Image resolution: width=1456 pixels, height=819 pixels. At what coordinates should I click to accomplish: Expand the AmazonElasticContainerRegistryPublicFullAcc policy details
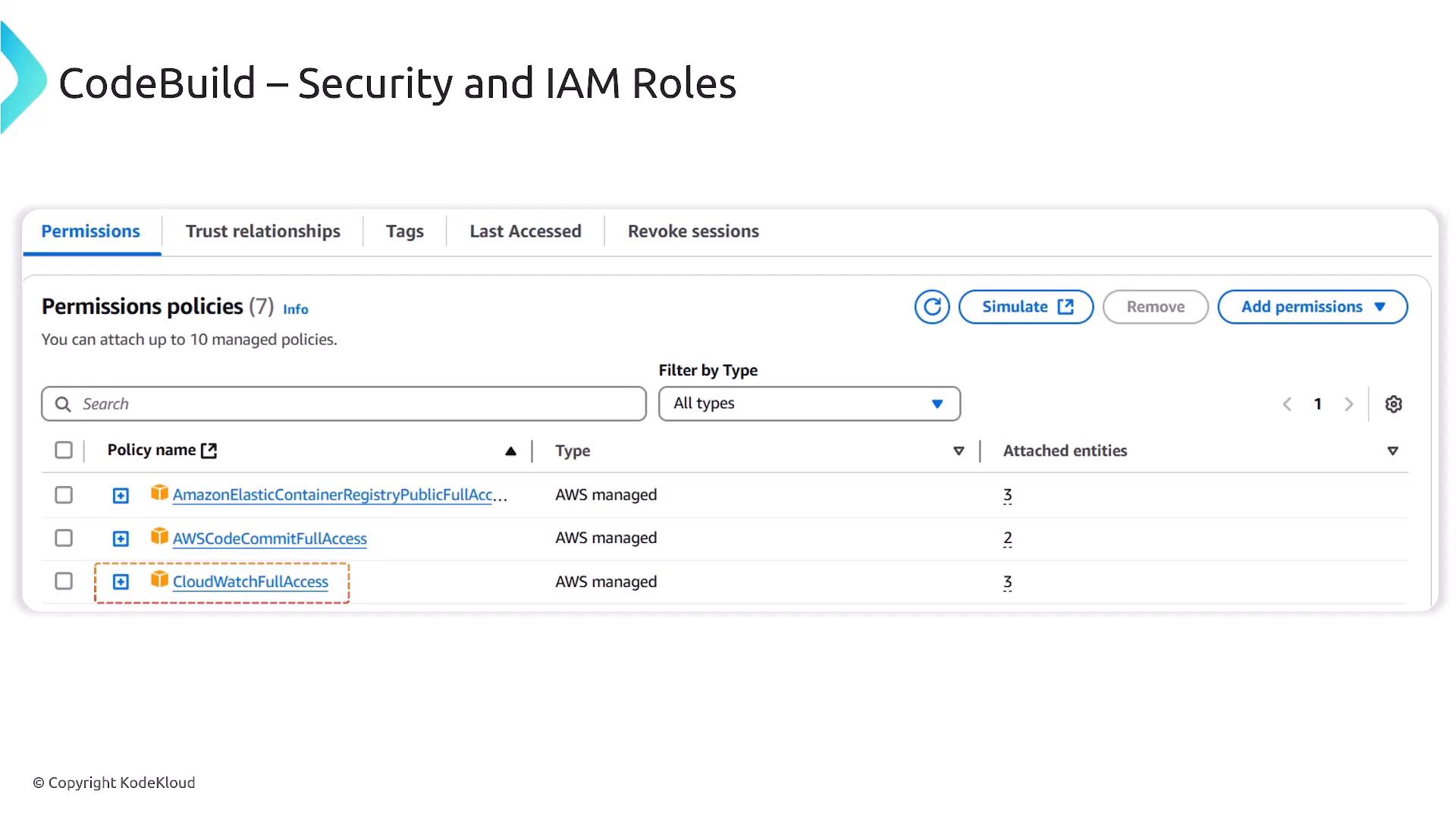pos(121,496)
